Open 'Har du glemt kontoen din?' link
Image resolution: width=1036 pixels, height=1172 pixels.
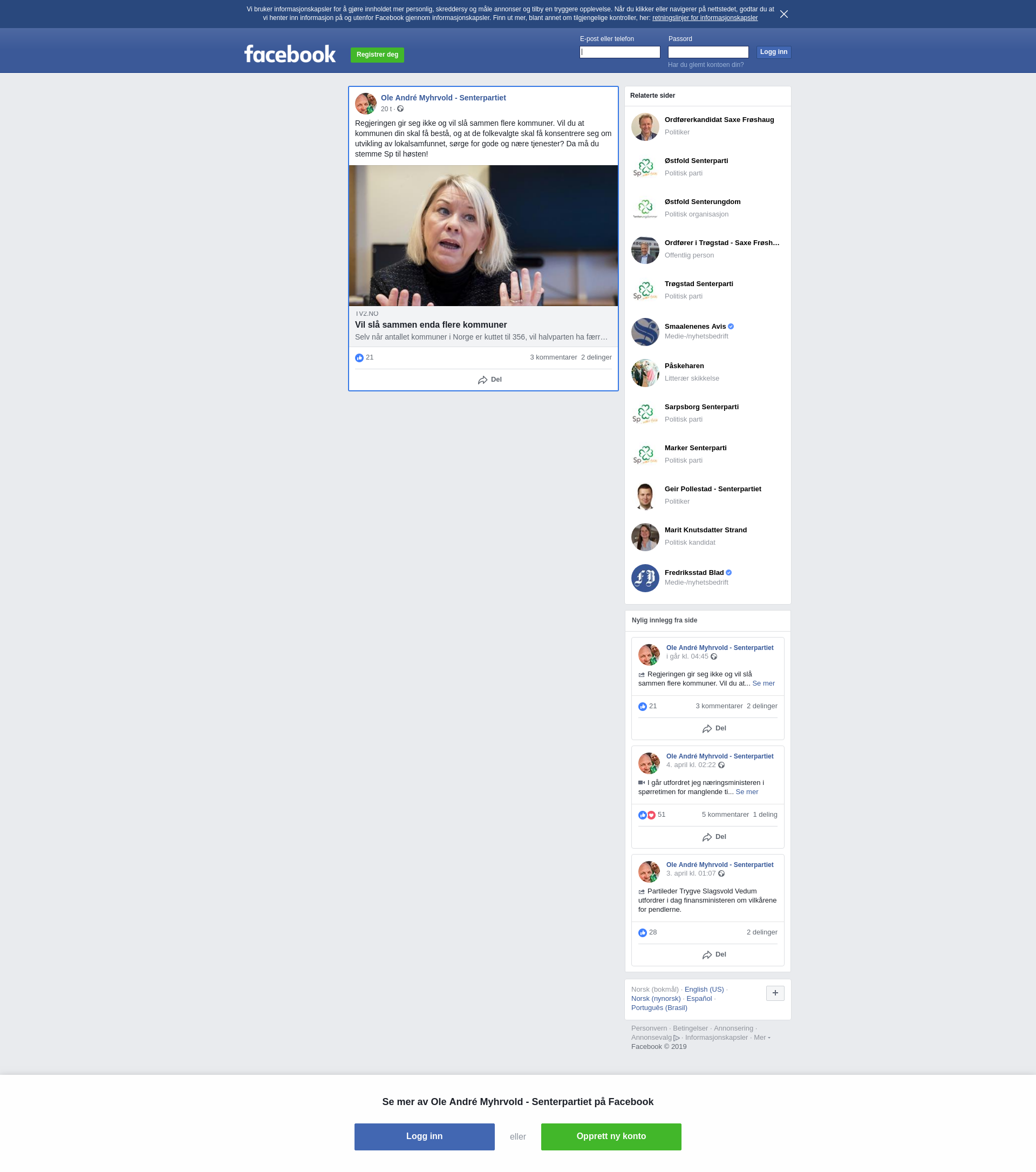pos(705,65)
